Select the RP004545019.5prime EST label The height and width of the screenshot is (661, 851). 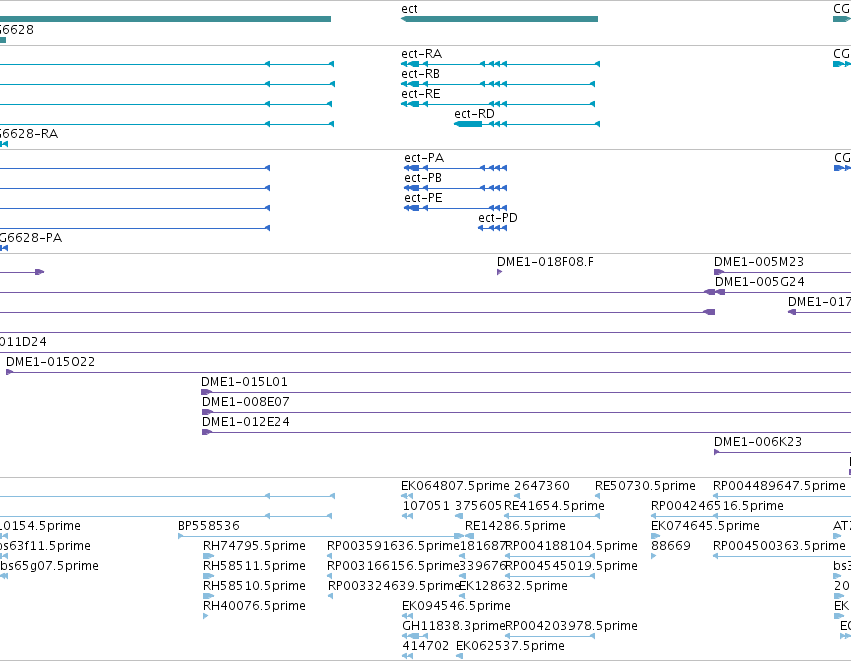571,566
